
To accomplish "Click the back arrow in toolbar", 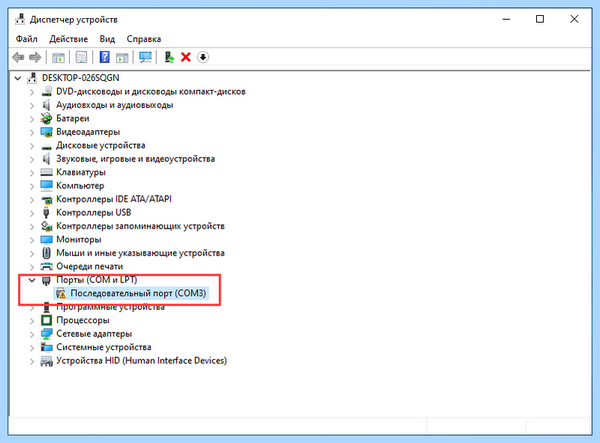I will tap(18, 57).
